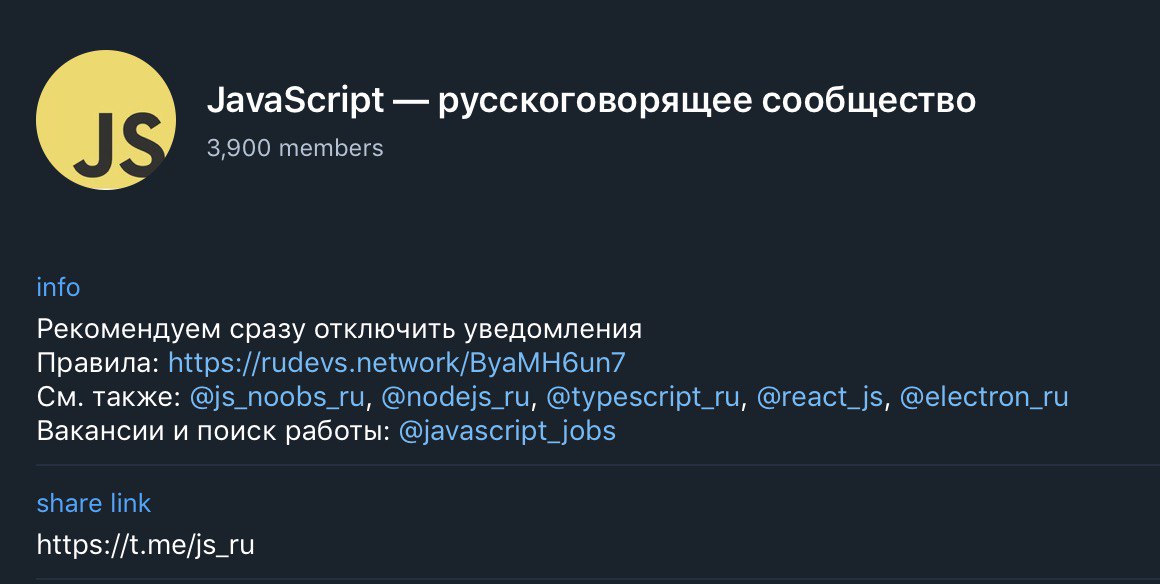Show the 3,900 members list
This screenshot has height=584, width=1160.
point(295,148)
